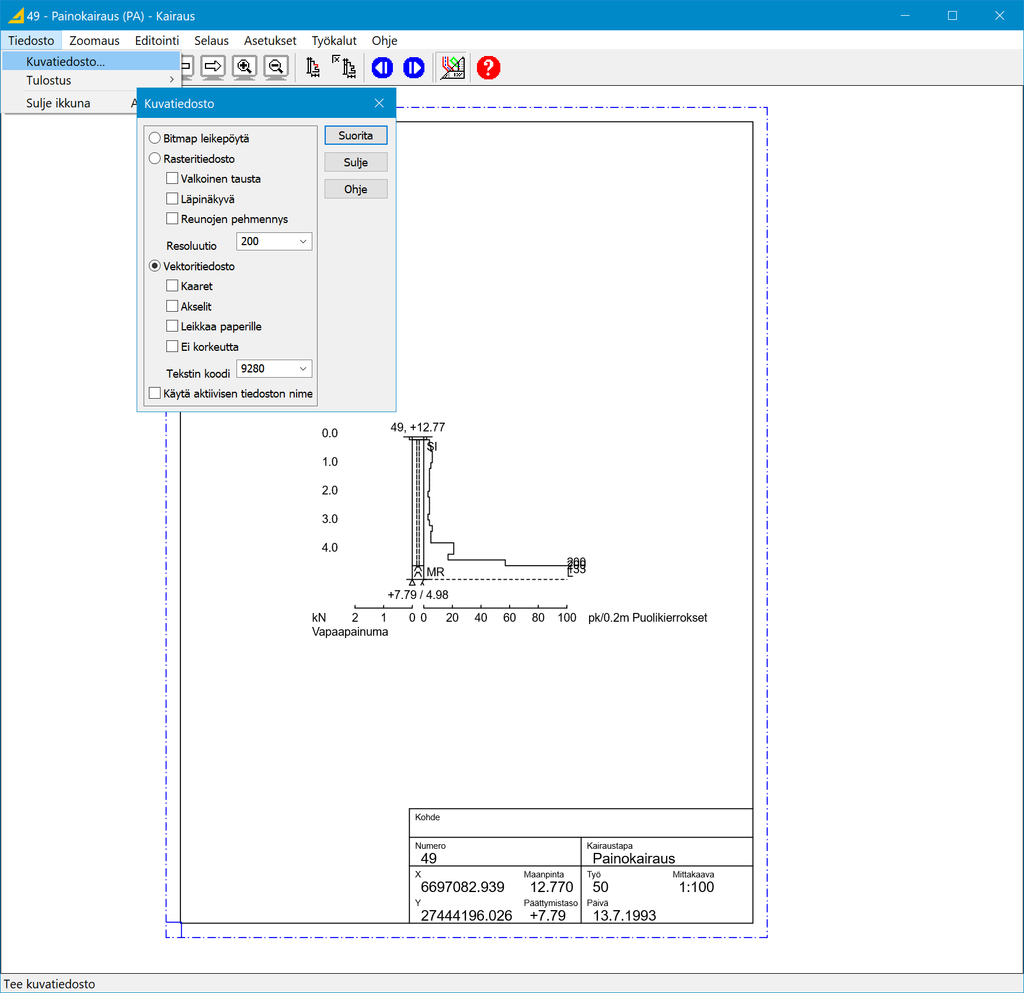
Task: Open the Työkalut menu
Action: click(334, 41)
